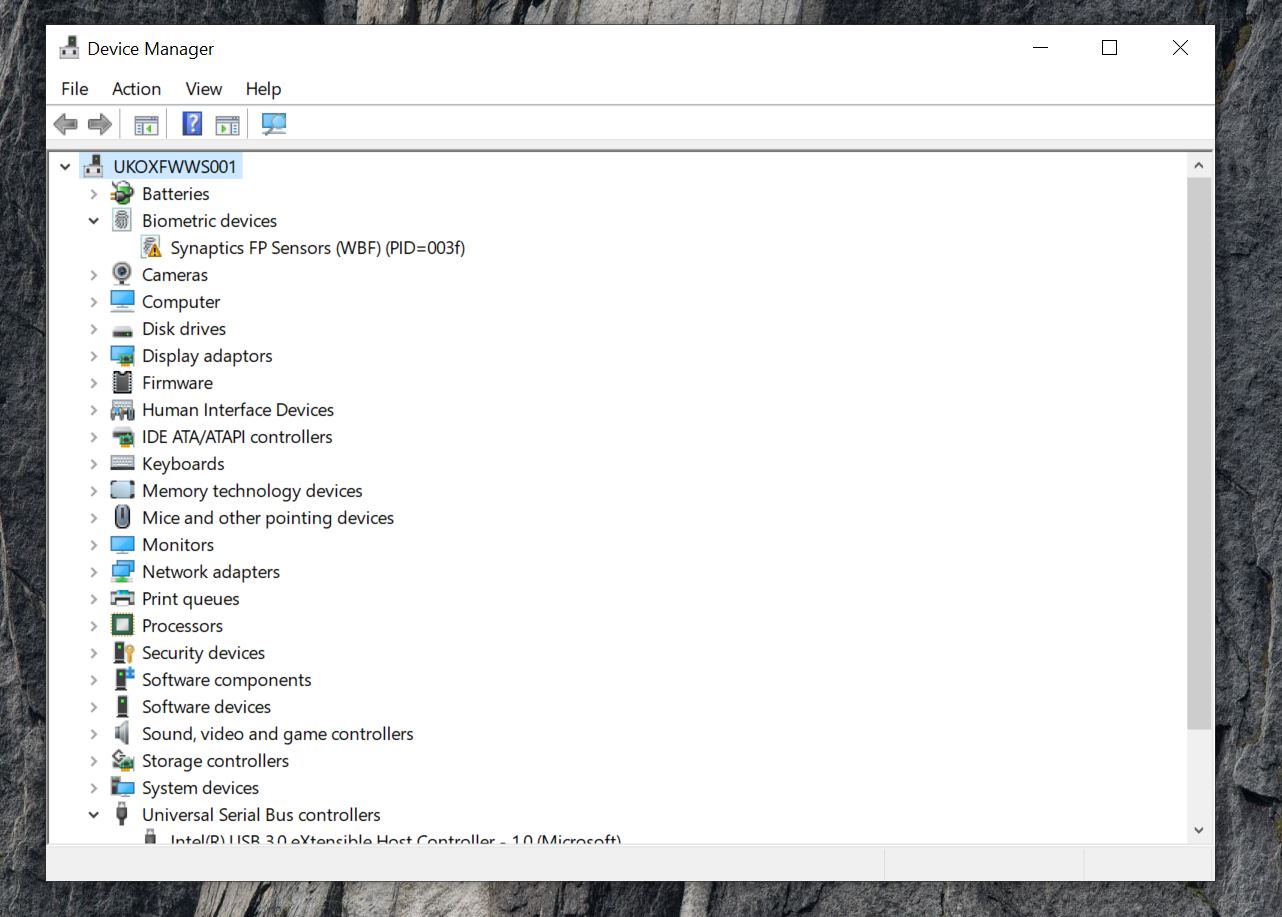Click the Batteries category icon
Screen dimensions: 1282x917
[120, 193]
